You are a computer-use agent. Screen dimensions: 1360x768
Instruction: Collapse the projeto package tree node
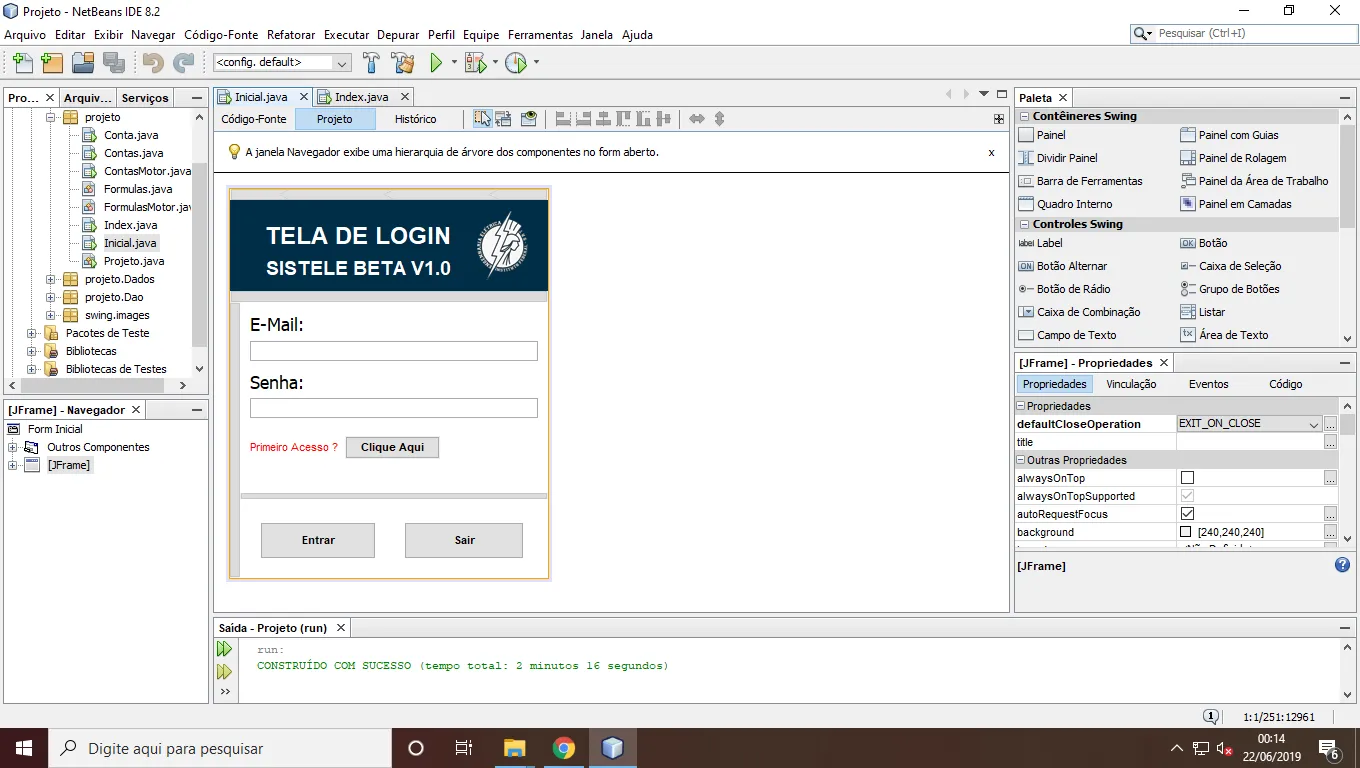[x=51, y=117]
